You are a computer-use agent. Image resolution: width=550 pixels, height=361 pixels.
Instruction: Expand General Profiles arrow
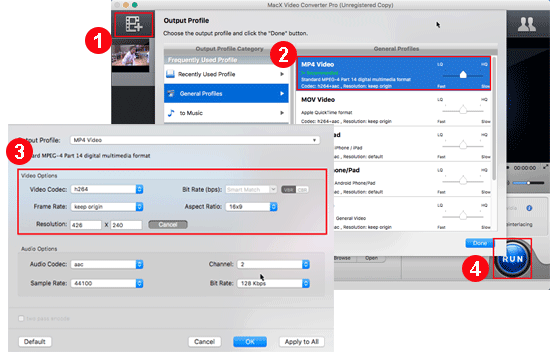click(282, 93)
